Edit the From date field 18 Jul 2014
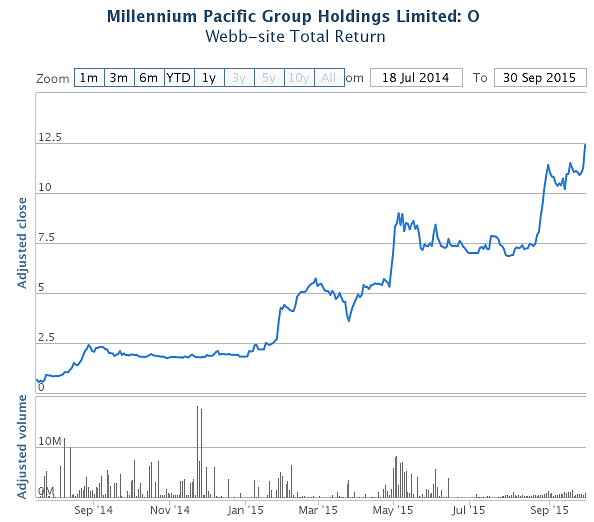Viewport: 594px width, 522px height. click(416, 78)
